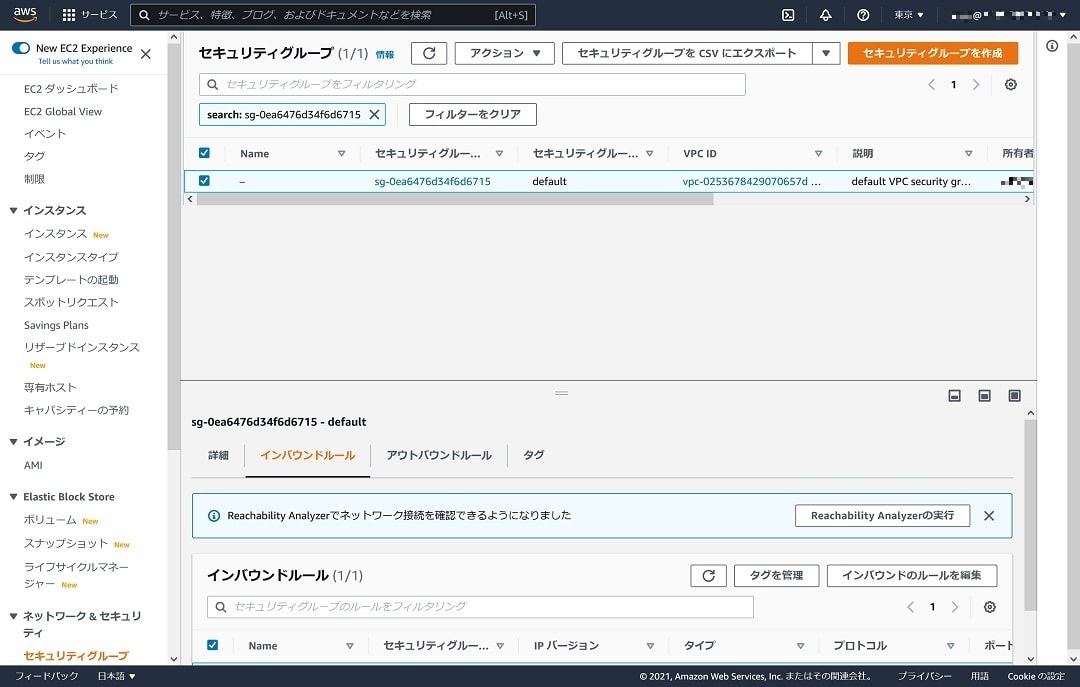This screenshot has height=687, width=1080.
Task: Open the sg-0ea6476d34f6d6715 link in table
Action: (433, 181)
